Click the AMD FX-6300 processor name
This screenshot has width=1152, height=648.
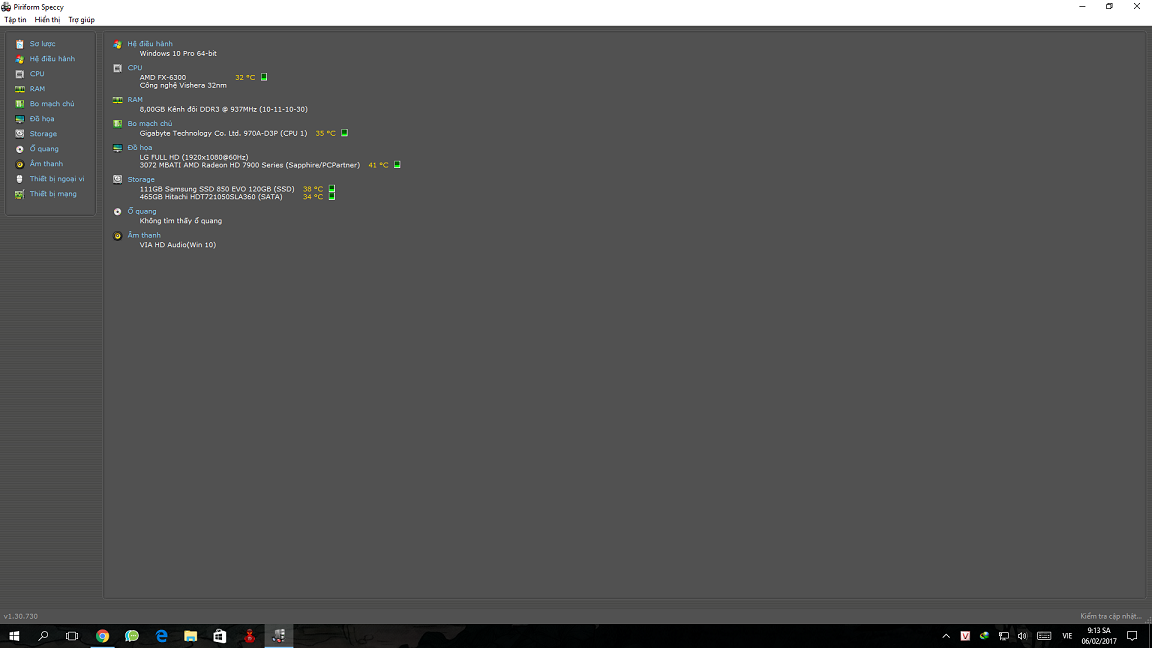coord(163,77)
